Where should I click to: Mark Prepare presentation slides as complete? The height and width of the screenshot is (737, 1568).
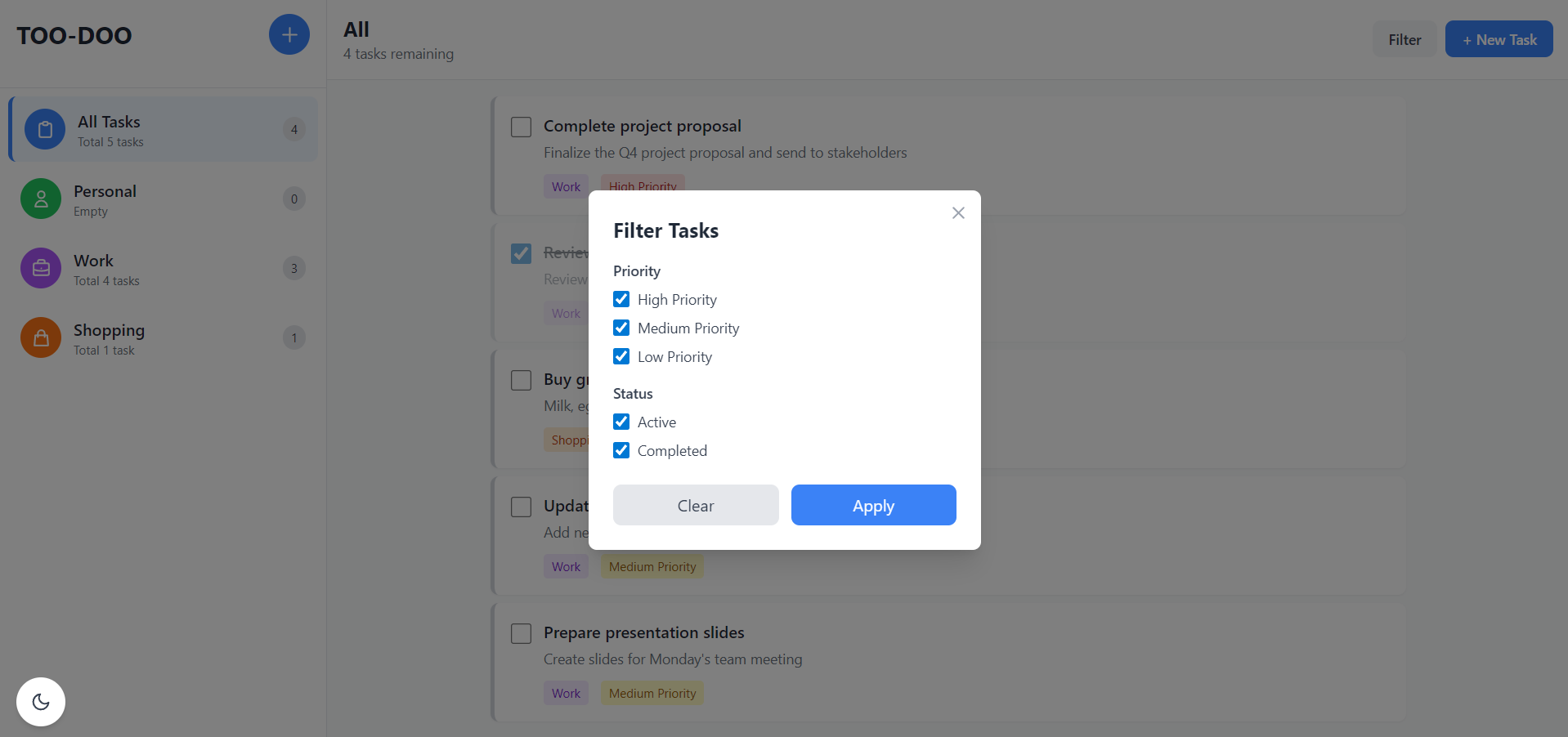[x=521, y=633]
